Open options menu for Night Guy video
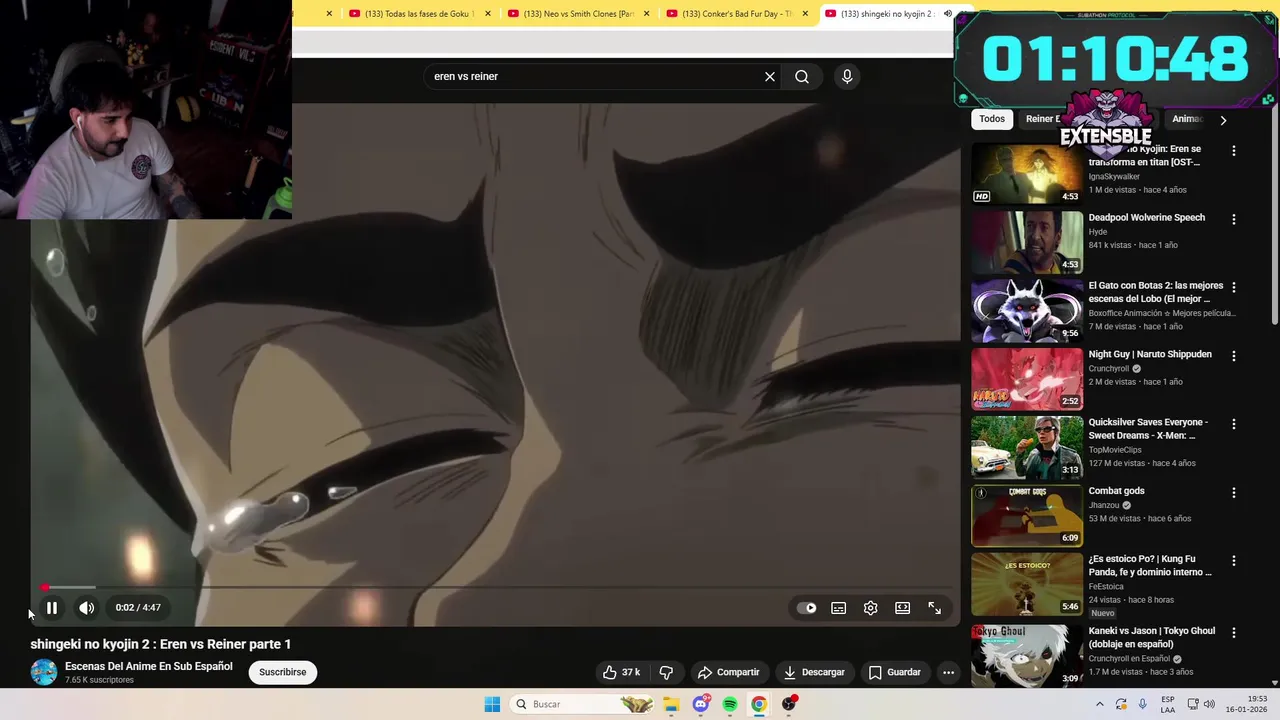 pos(1234,356)
